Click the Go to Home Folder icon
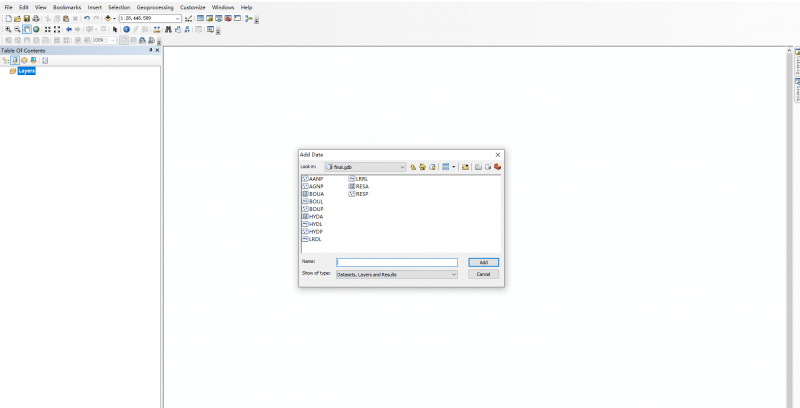 423,167
